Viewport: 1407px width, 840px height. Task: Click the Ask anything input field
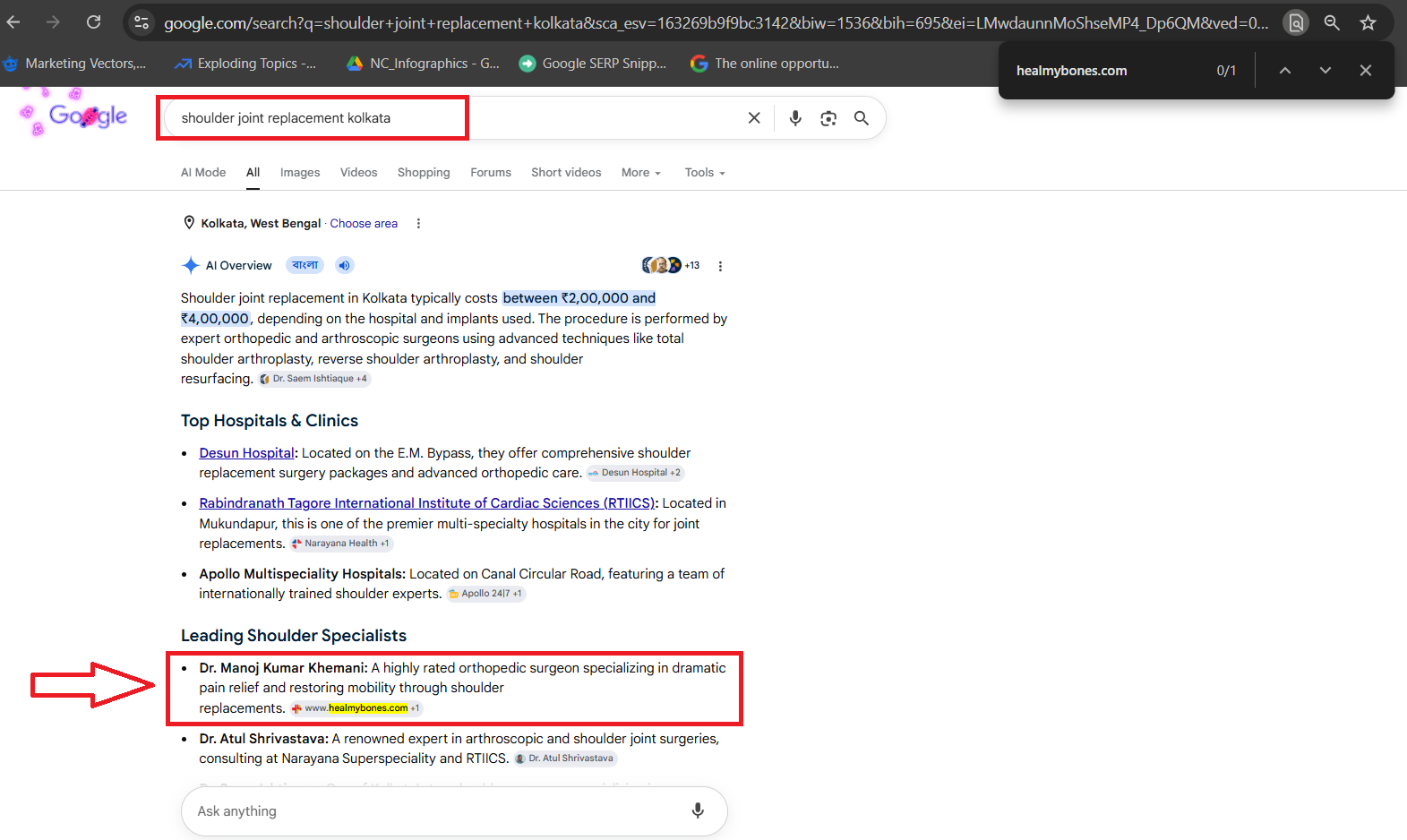point(439,811)
